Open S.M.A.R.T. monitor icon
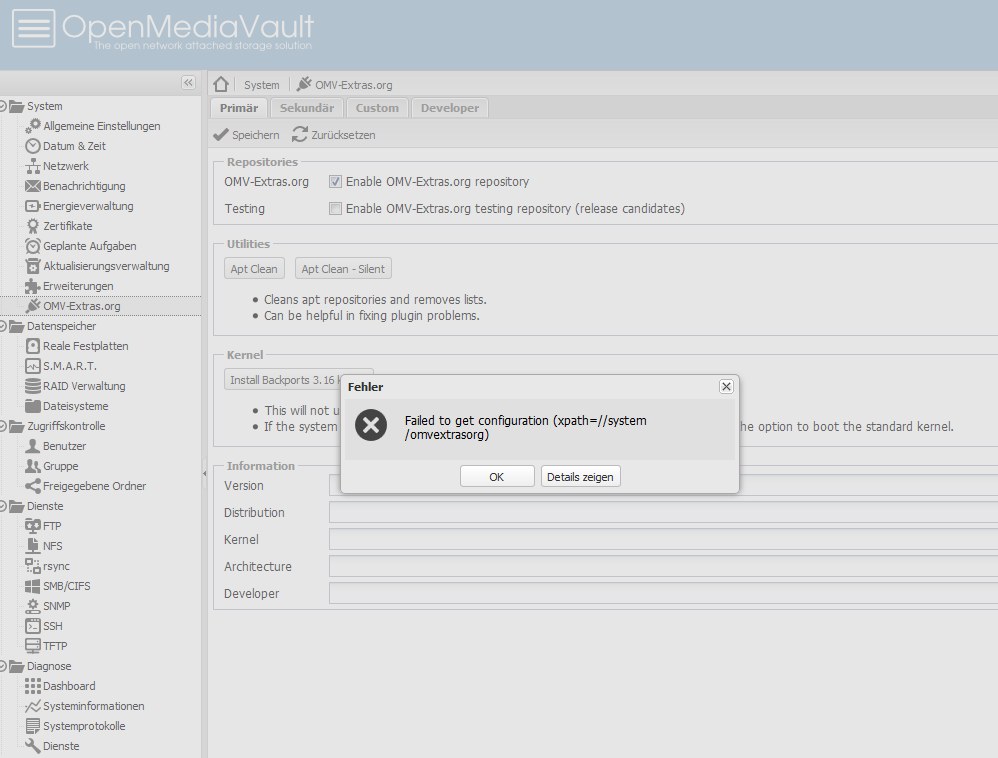Viewport: 998px width, 758px height. 32,366
